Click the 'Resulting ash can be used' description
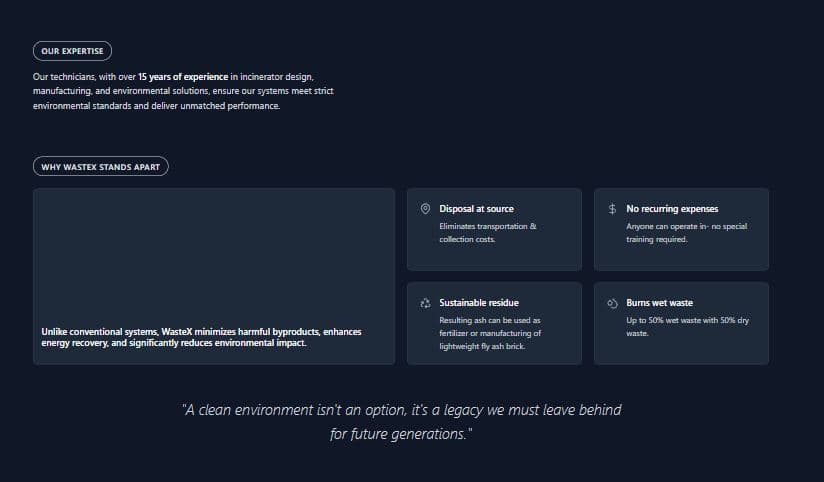Screen dimensions: 824x482 (490, 333)
